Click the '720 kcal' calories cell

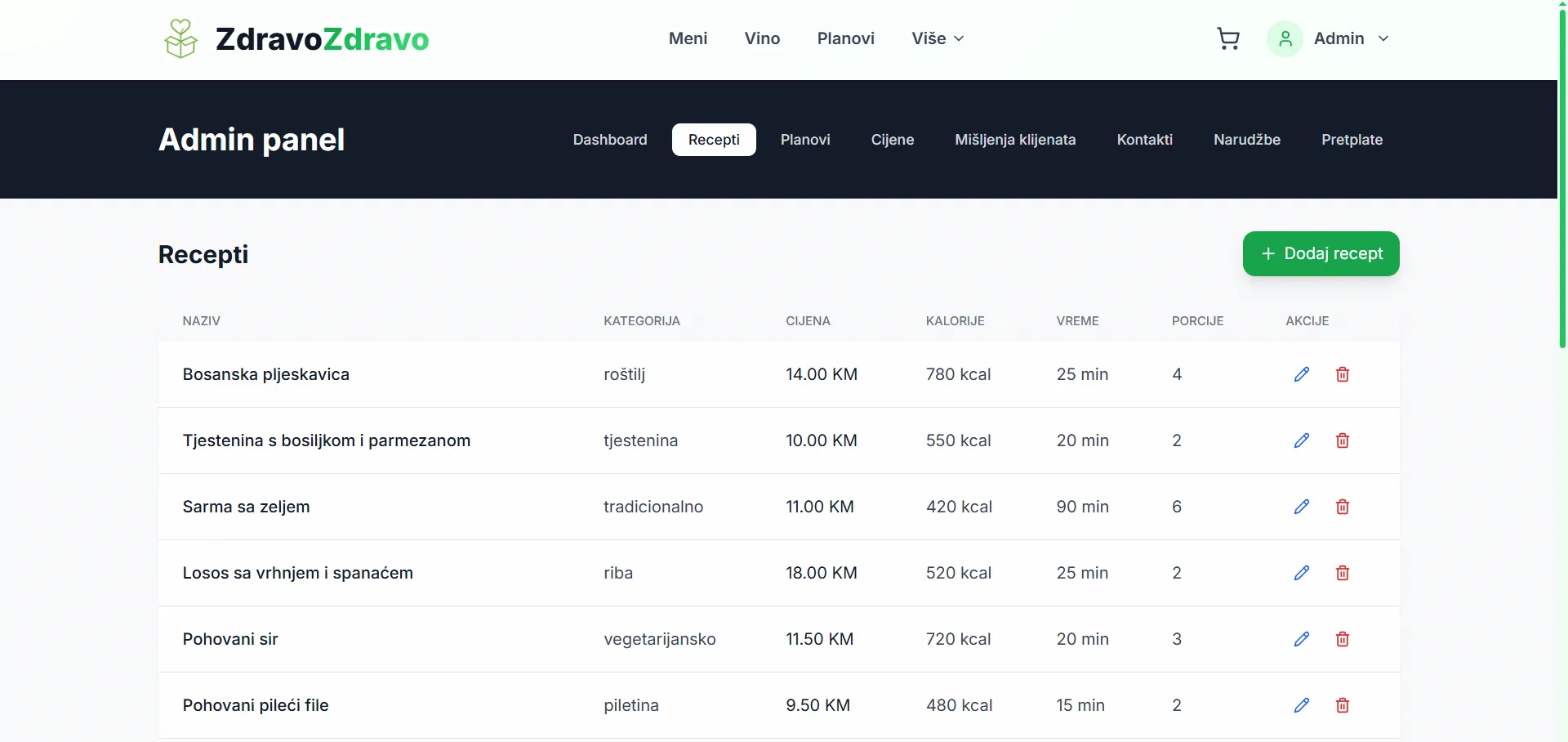pyautogui.click(x=959, y=639)
